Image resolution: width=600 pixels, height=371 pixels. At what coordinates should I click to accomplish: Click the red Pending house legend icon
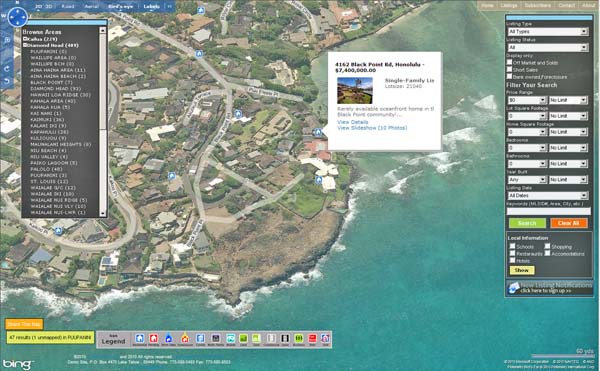pyautogui.click(x=153, y=338)
